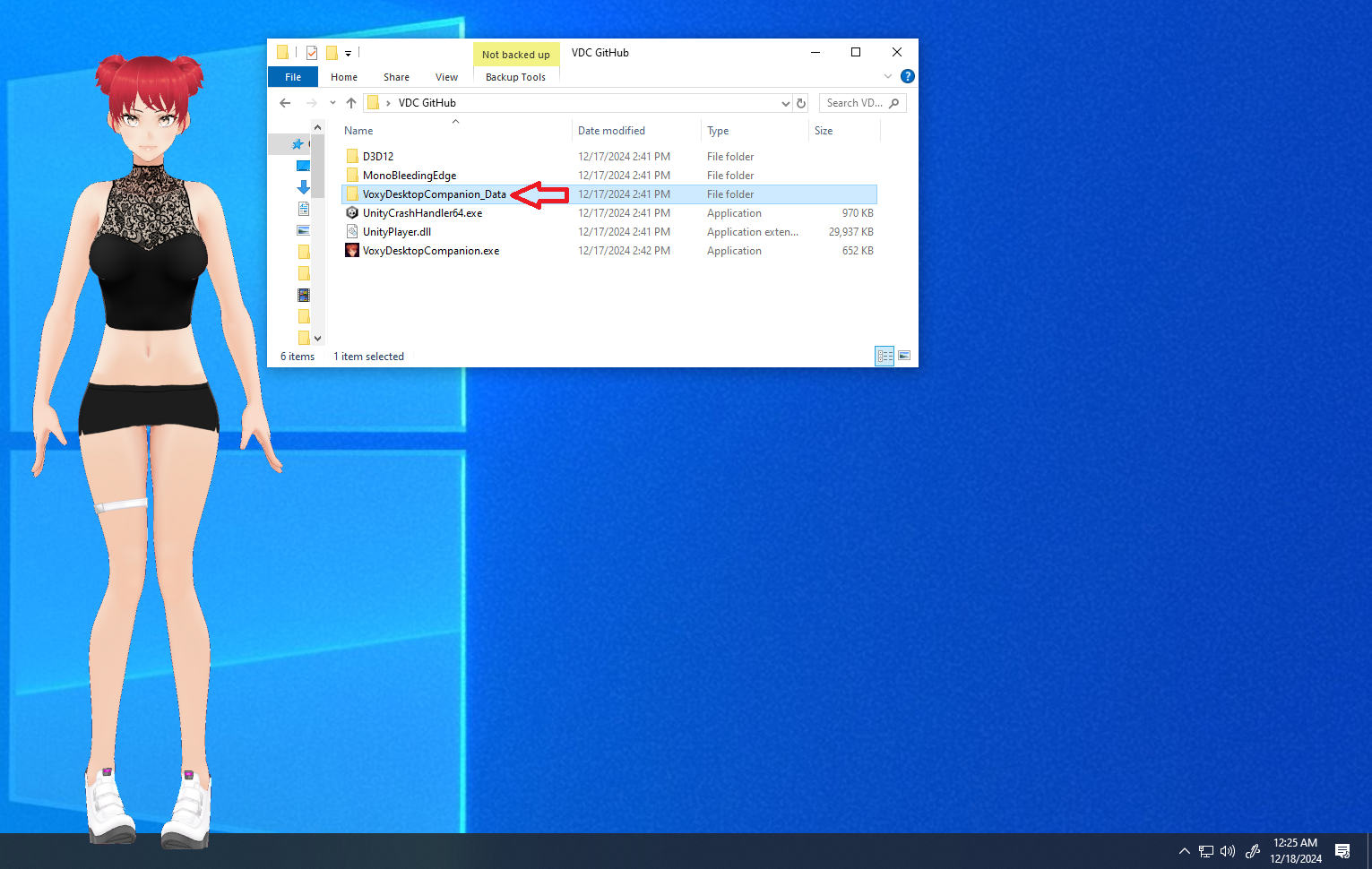Open the taskbar clock and calendar

click(x=1296, y=851)
